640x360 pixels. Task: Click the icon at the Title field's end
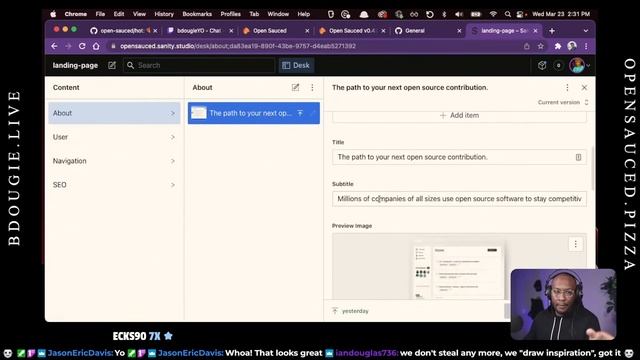578,157
